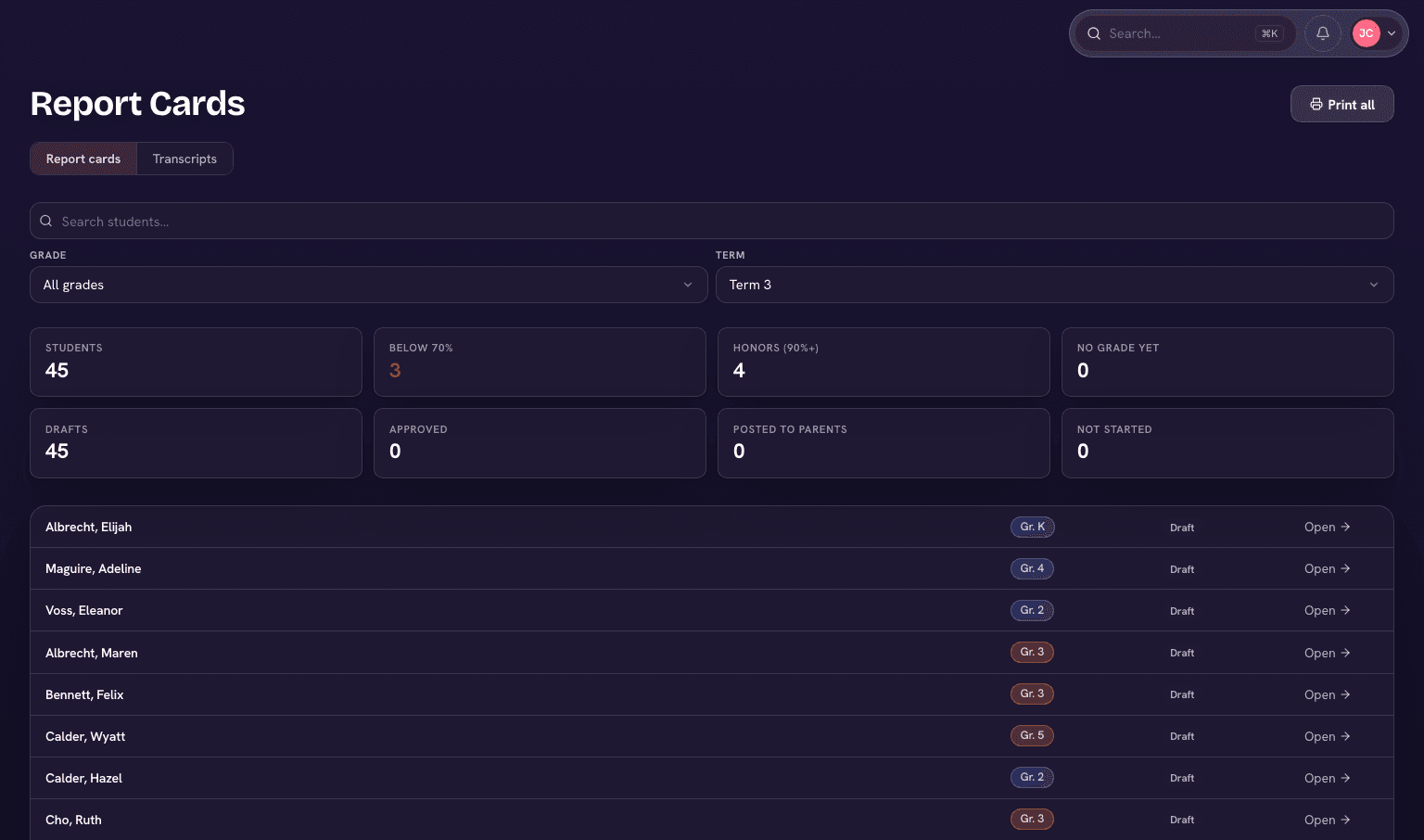
Task: Click the Draft status for Cho, Ruth
Action: pyautogui.click(x=1182, y=820)
